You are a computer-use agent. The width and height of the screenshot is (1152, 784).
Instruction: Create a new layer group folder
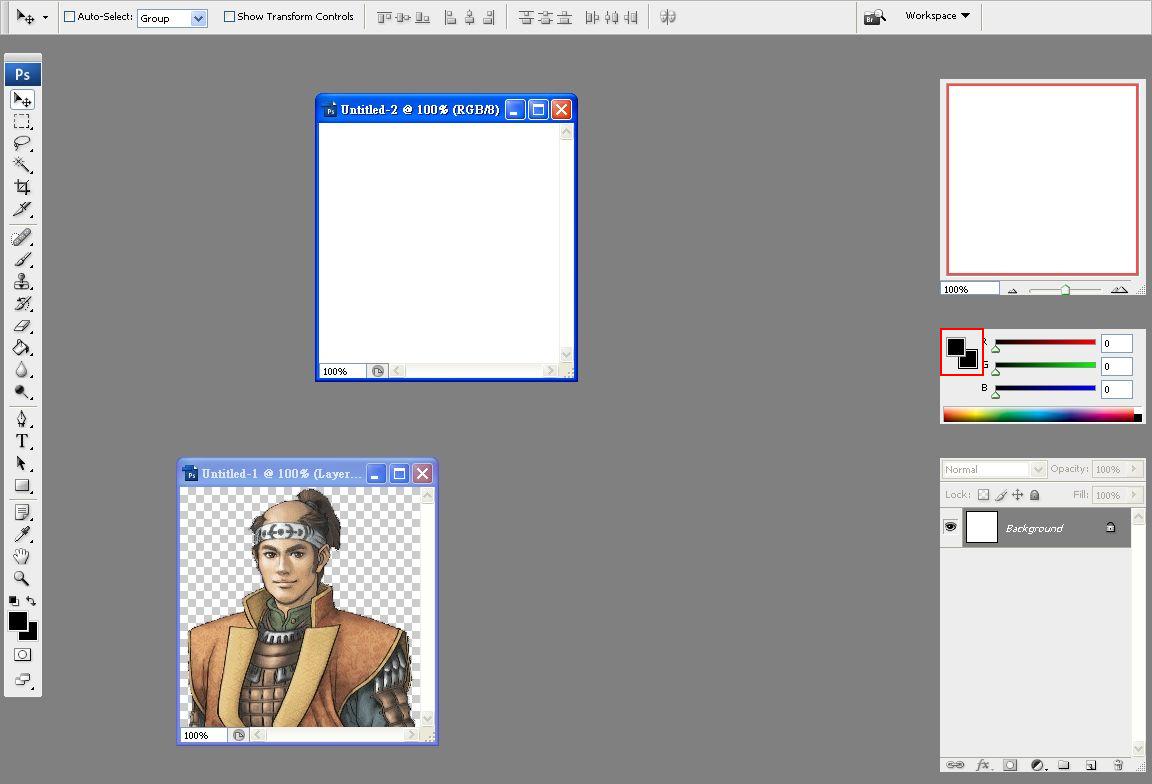(x=1064, y=765)
